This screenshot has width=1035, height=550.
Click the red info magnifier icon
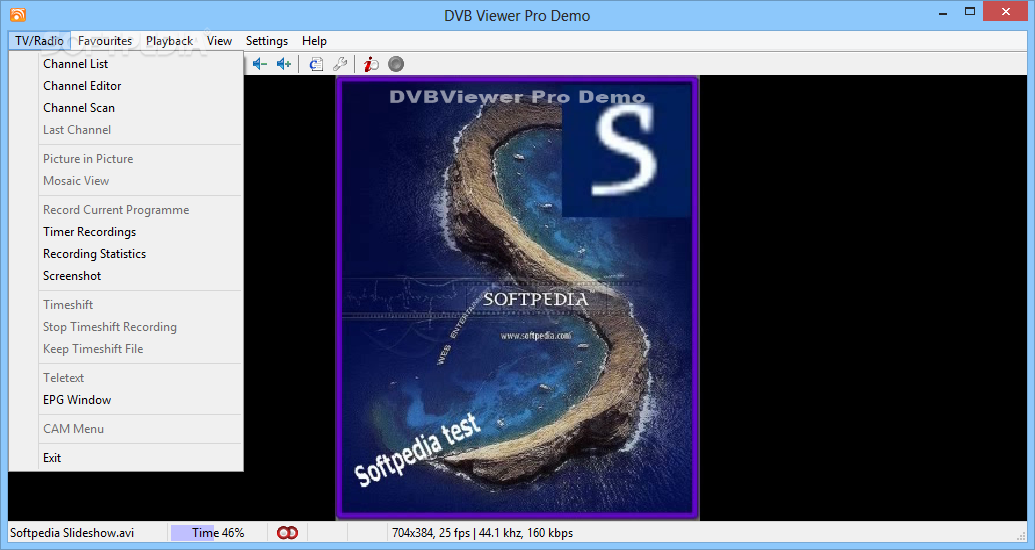point(371,64)
